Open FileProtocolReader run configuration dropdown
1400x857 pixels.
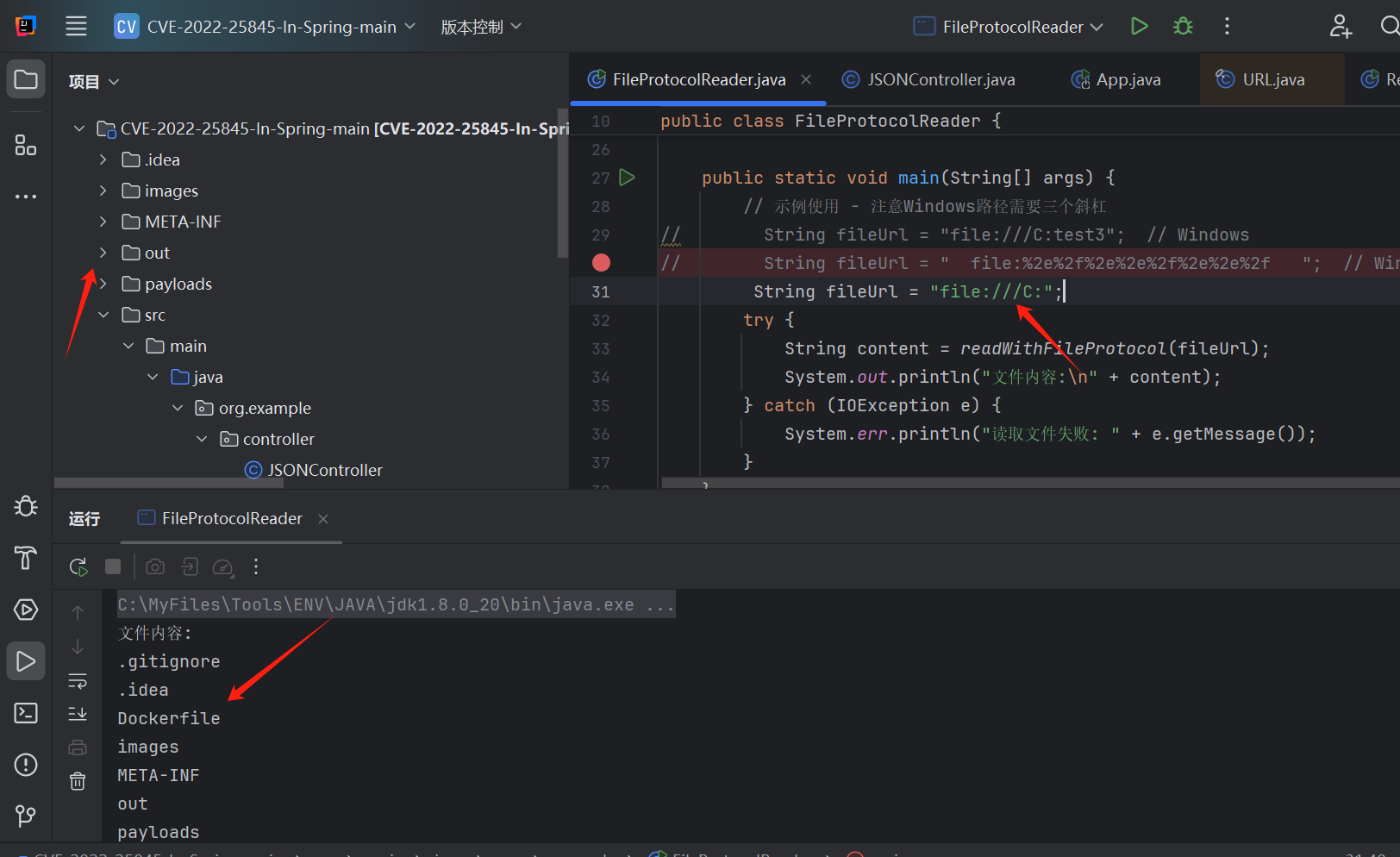click(x=1009, y=27)
